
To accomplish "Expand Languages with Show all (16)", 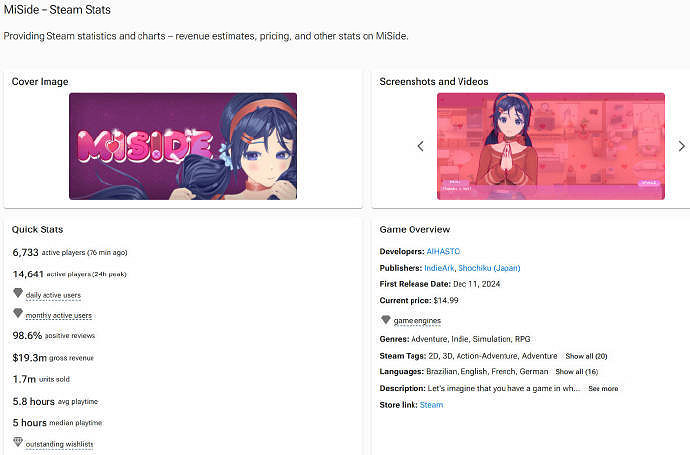I will (x=576, y=371).
